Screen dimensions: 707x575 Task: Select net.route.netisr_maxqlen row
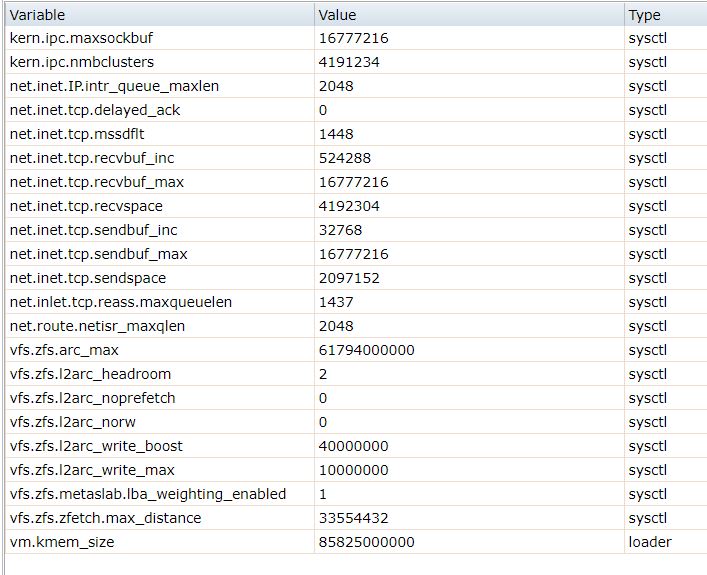[356, 326]
